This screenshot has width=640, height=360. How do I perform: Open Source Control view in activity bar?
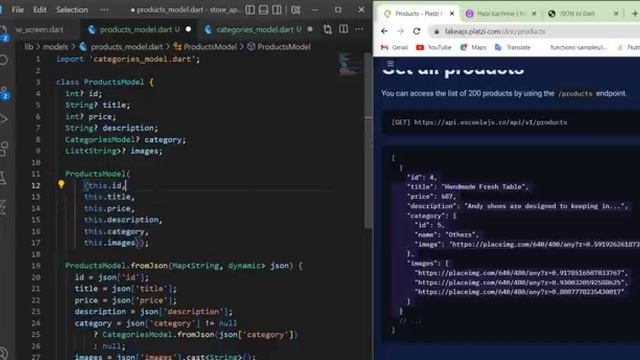(4, 92)
